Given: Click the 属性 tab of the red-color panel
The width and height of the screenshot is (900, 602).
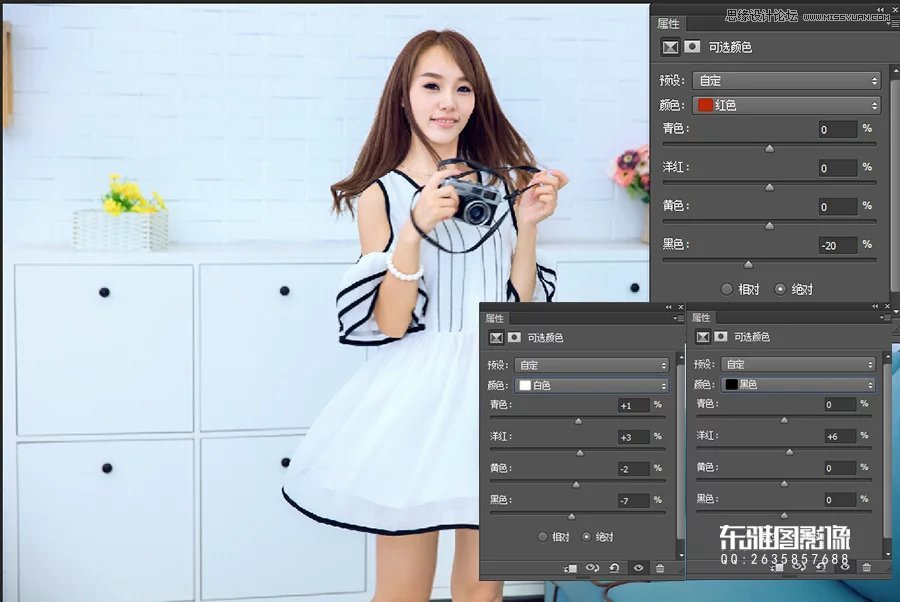Looking at the screenshot, I should tap(668, 23).
